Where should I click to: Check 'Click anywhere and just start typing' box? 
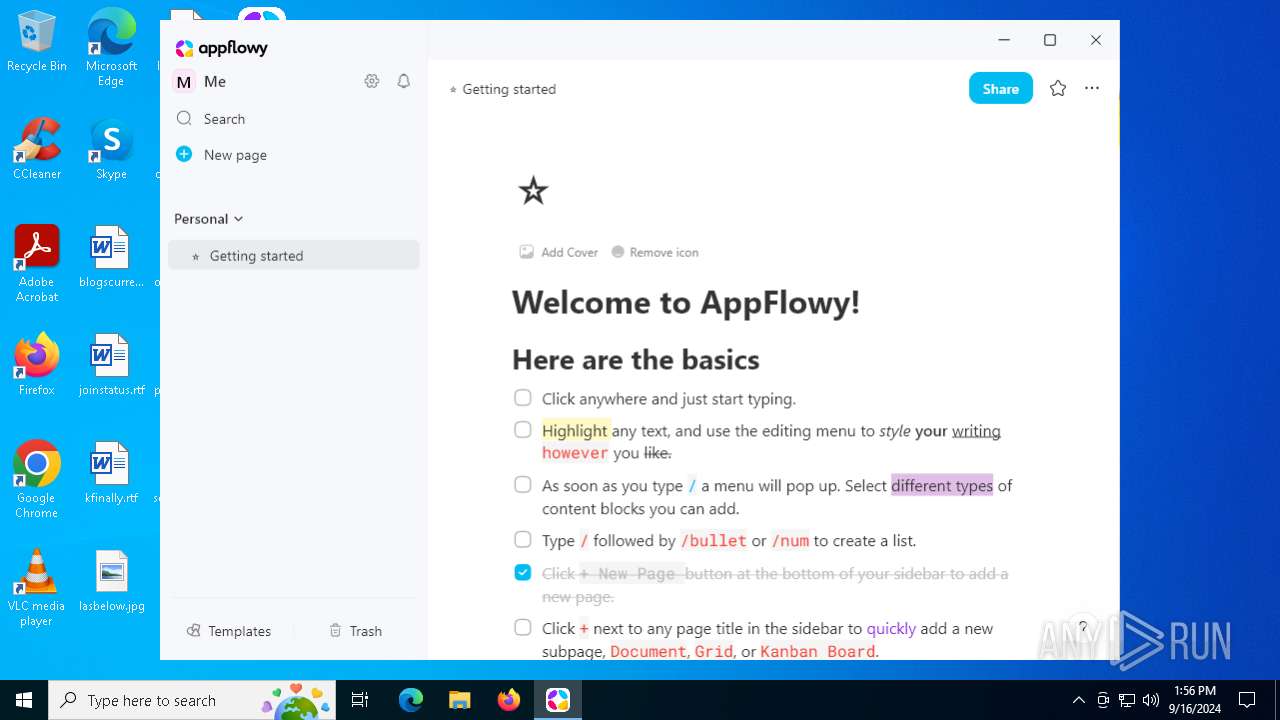(x=523, y=398)
